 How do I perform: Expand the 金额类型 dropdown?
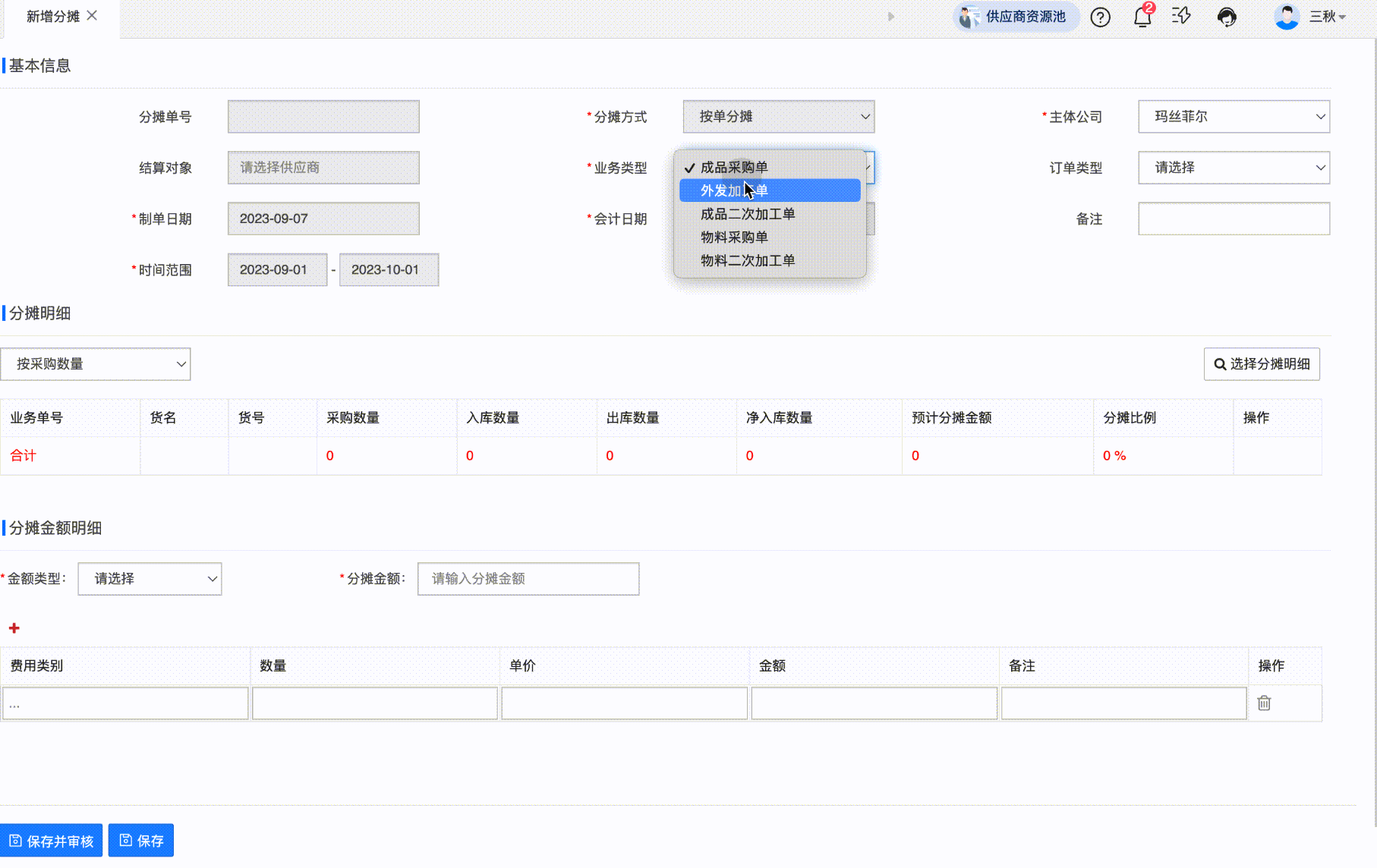pos(150,579)
